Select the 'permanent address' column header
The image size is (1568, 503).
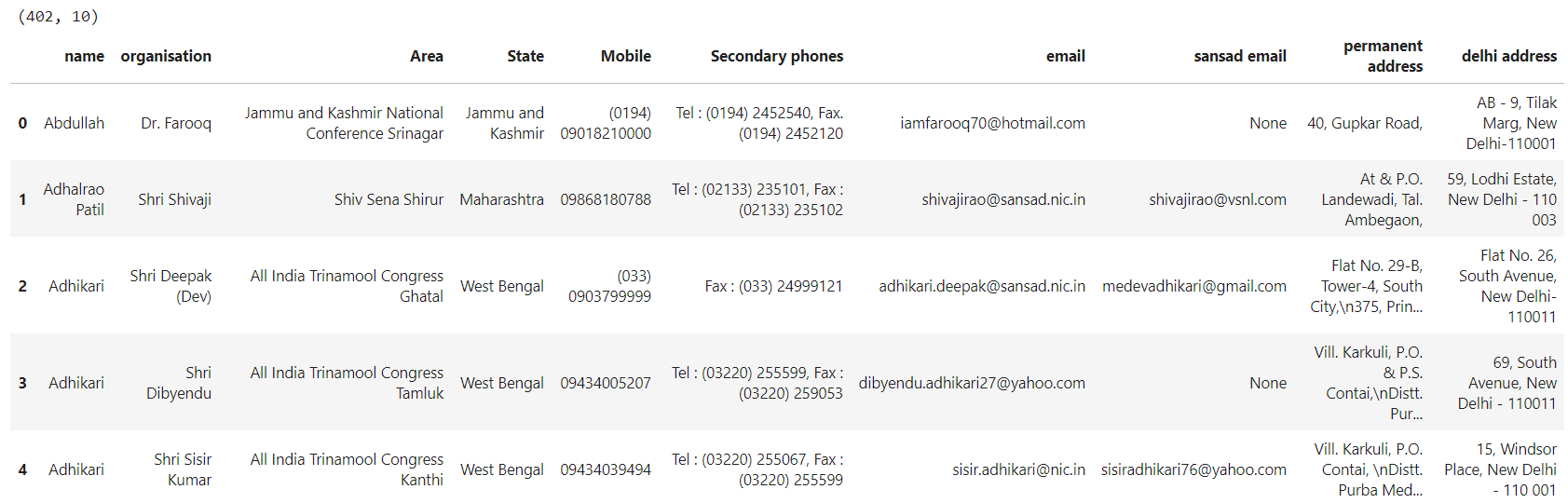(1383, 56)
